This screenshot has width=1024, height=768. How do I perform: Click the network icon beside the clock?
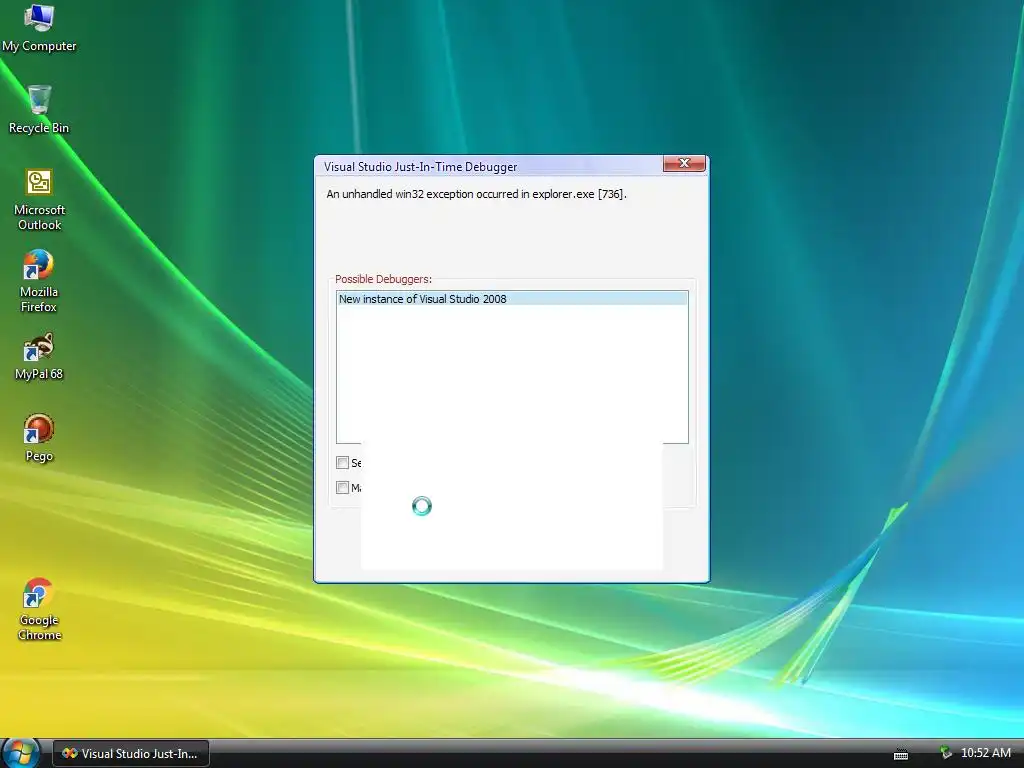click(945, 753)
